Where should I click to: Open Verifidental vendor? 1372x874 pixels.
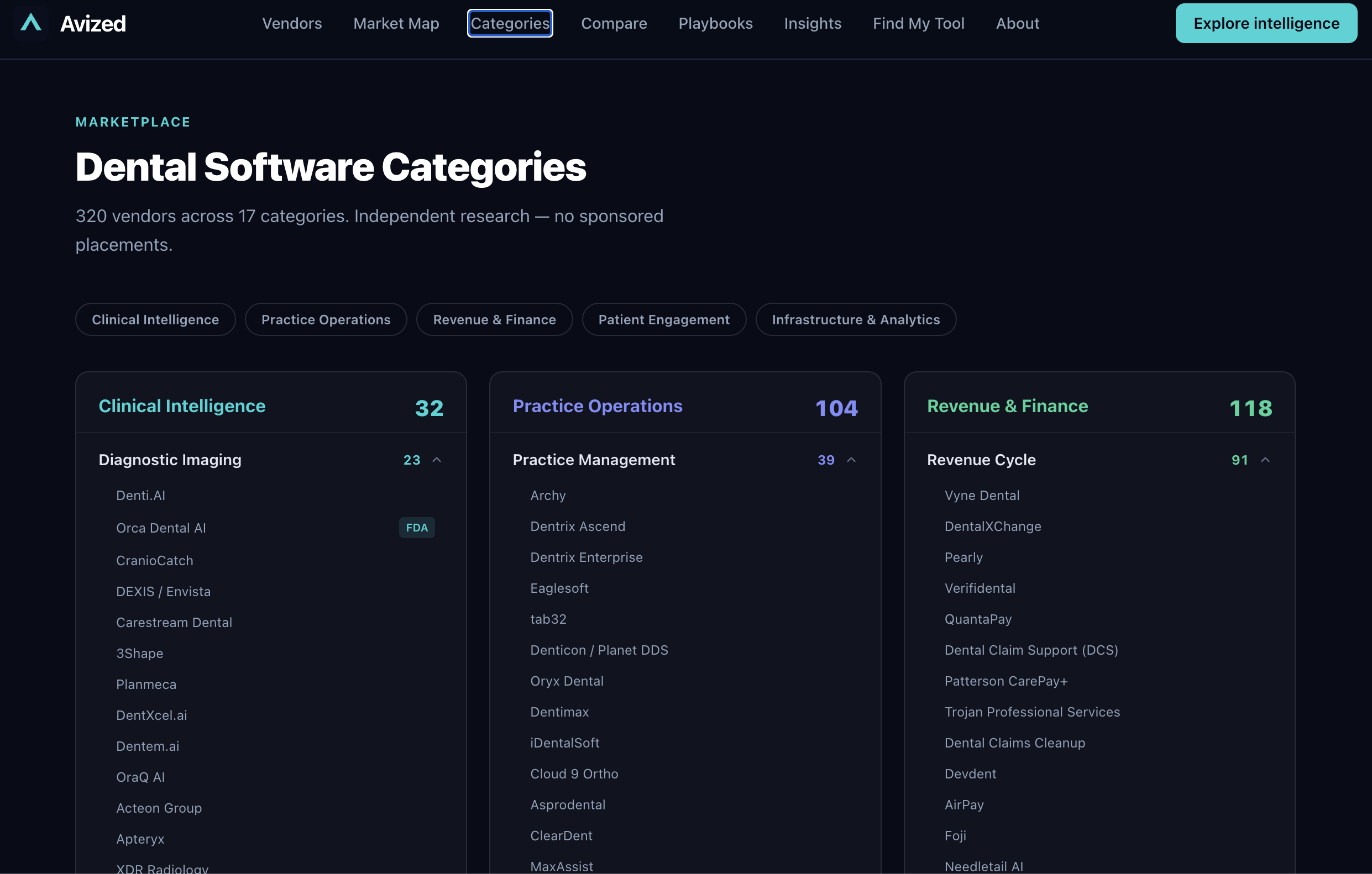[980, 588]
